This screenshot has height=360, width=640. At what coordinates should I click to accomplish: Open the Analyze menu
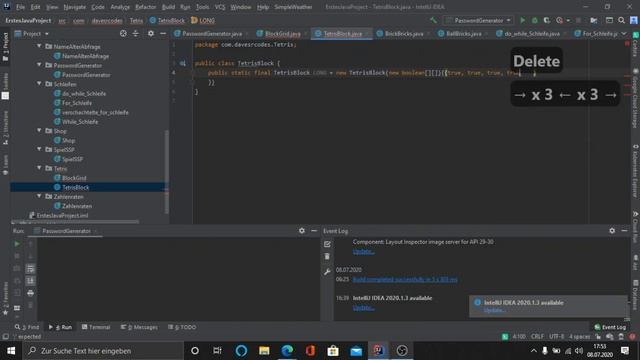120,7
